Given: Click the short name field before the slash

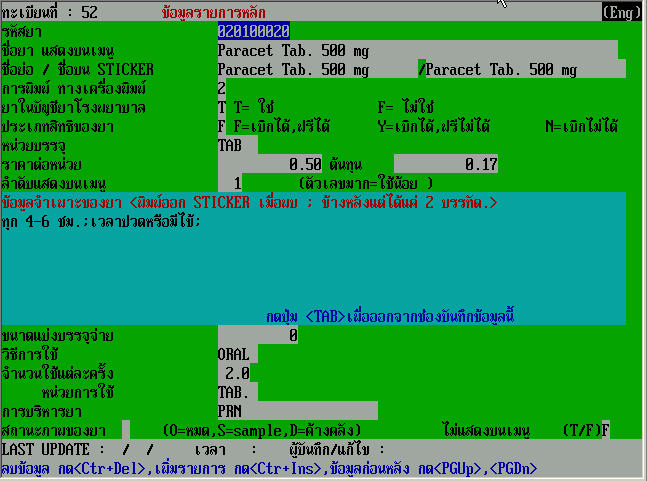Looking at the screenshot, I should pos(316,70).
